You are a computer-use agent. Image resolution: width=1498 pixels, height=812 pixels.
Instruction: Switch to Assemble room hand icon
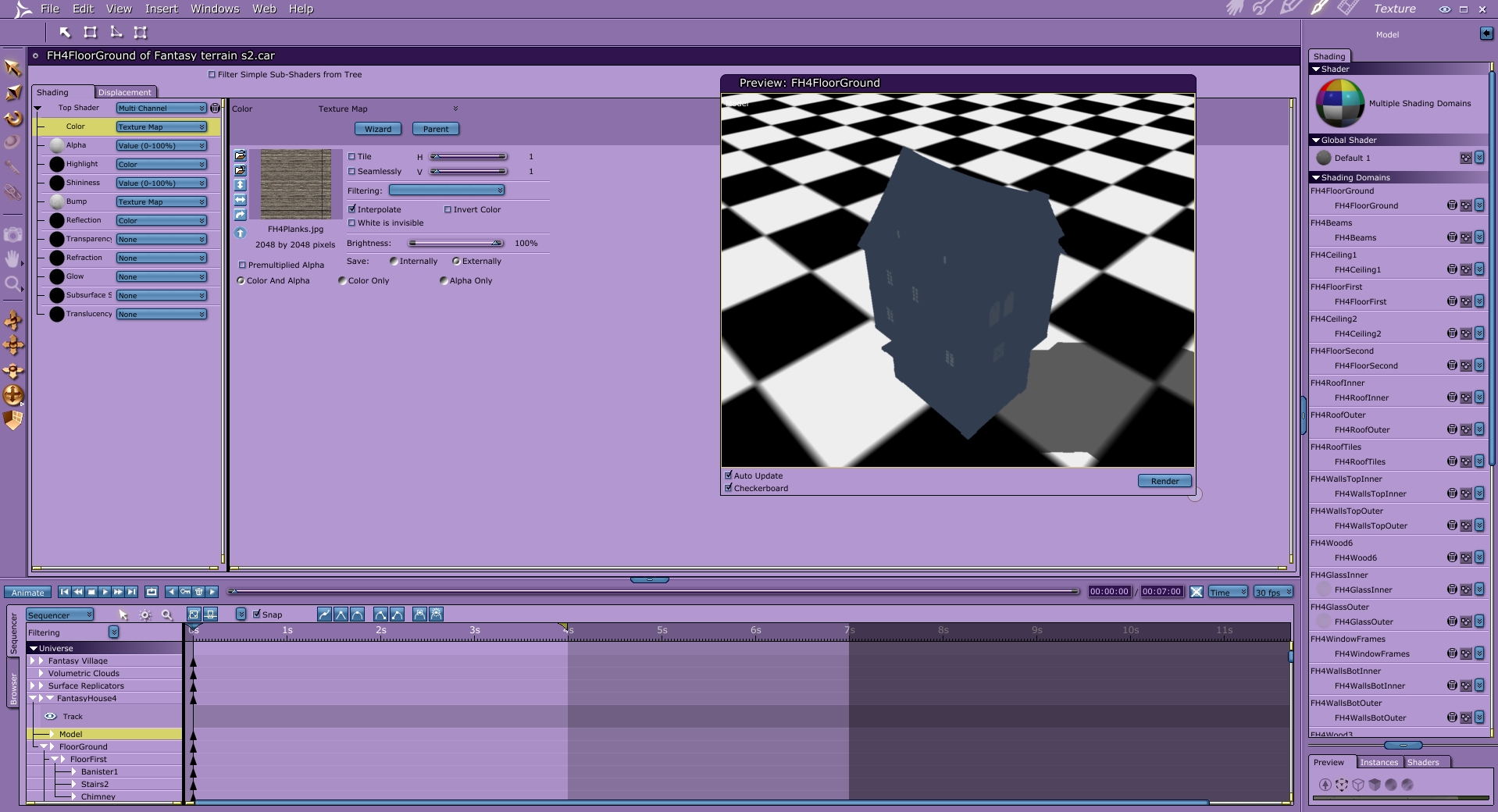[1235, 9]
